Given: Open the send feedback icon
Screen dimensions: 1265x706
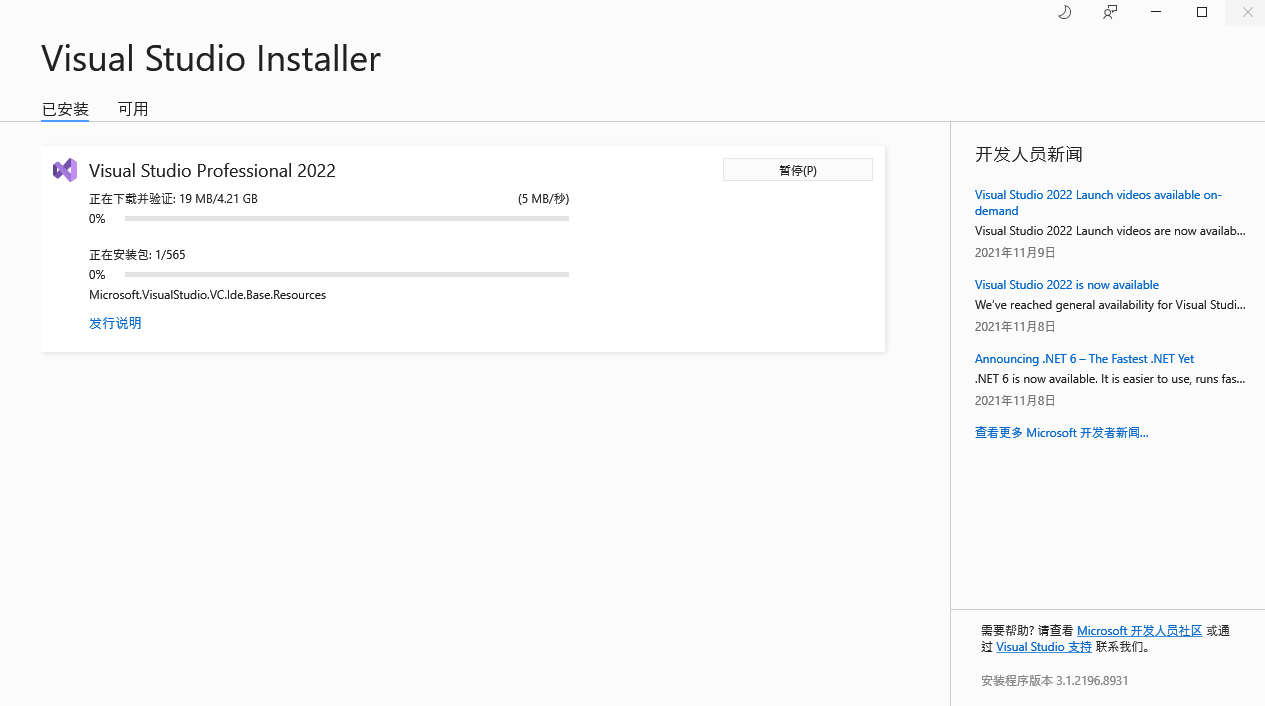Looking at the screenshot, I should coord(1110,12).
